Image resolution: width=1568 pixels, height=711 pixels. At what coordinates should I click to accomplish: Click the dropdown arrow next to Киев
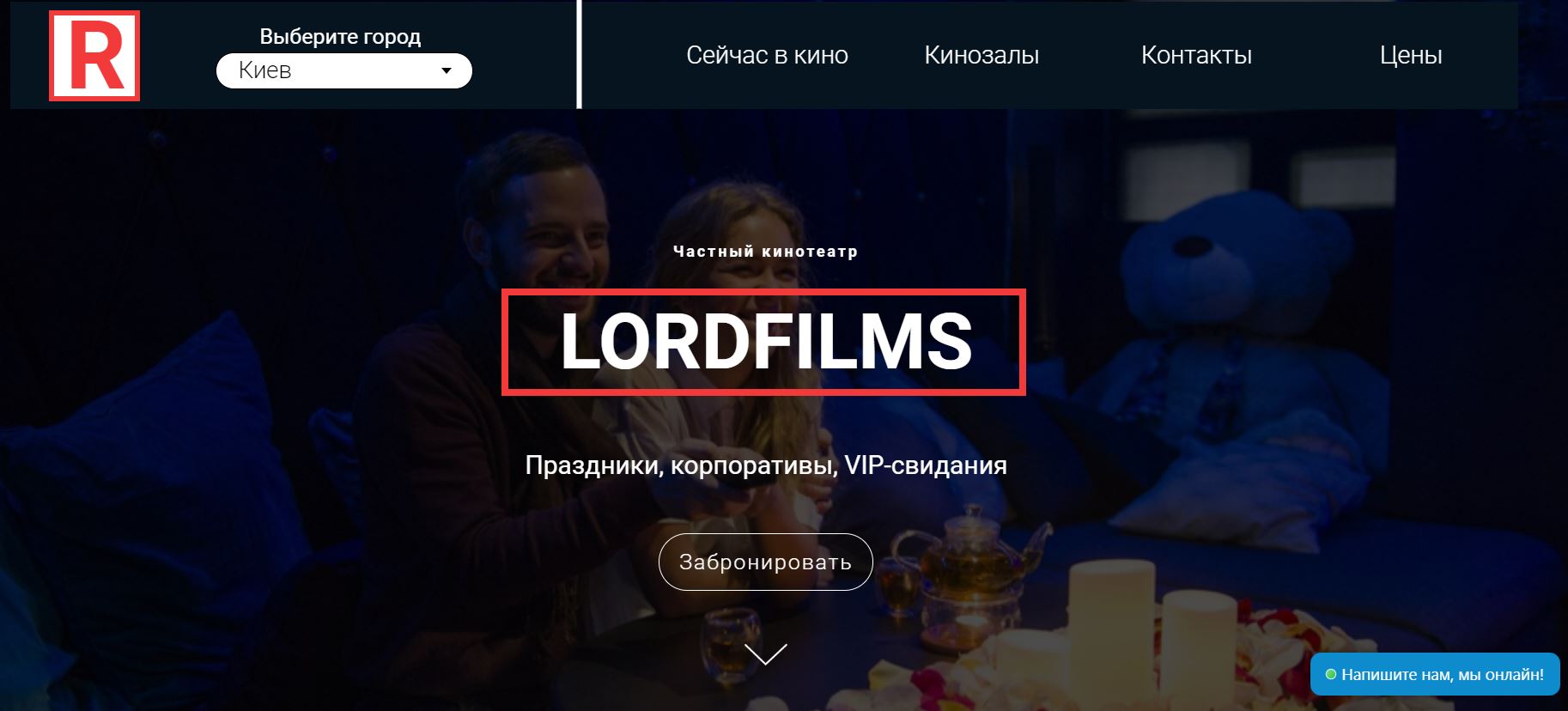[447, 70]
